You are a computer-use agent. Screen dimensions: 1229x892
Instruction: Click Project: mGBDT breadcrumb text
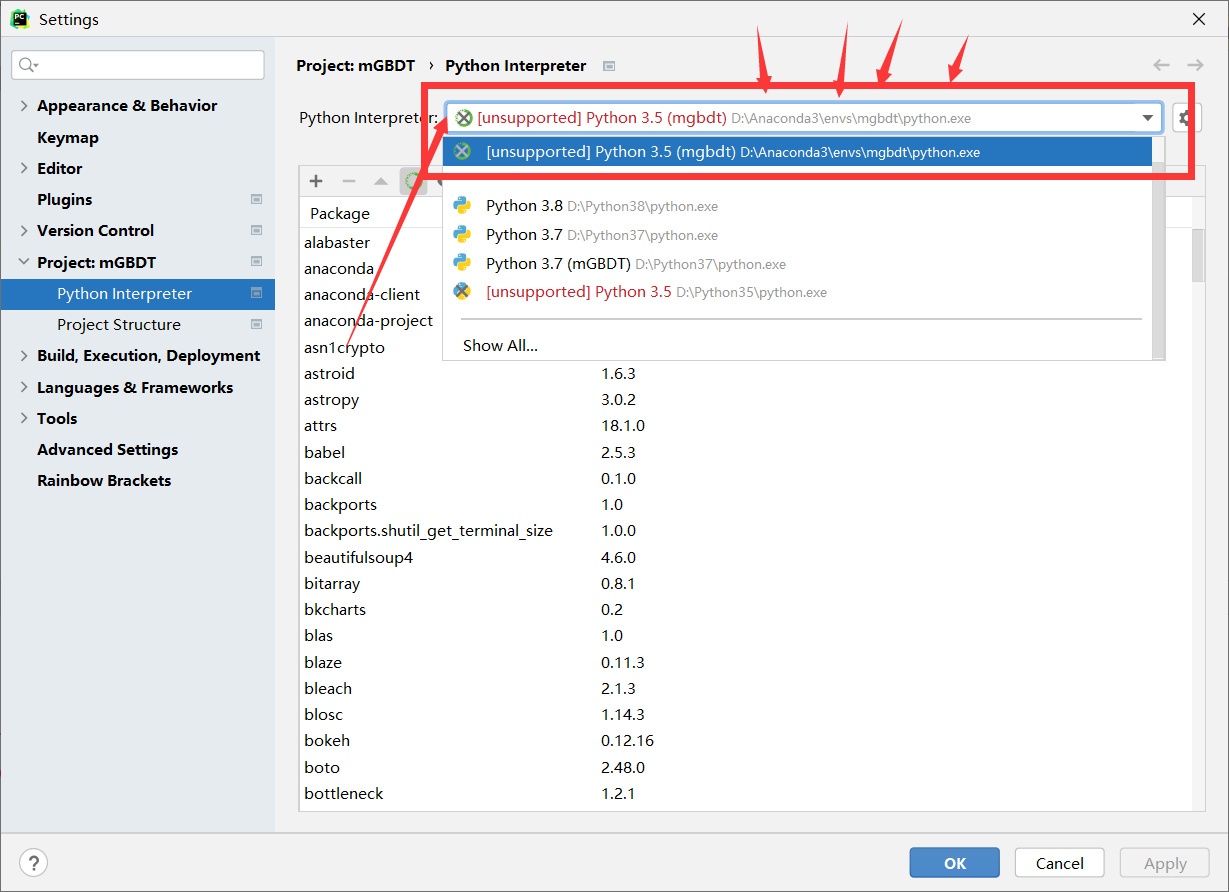[x=355, y=66]
